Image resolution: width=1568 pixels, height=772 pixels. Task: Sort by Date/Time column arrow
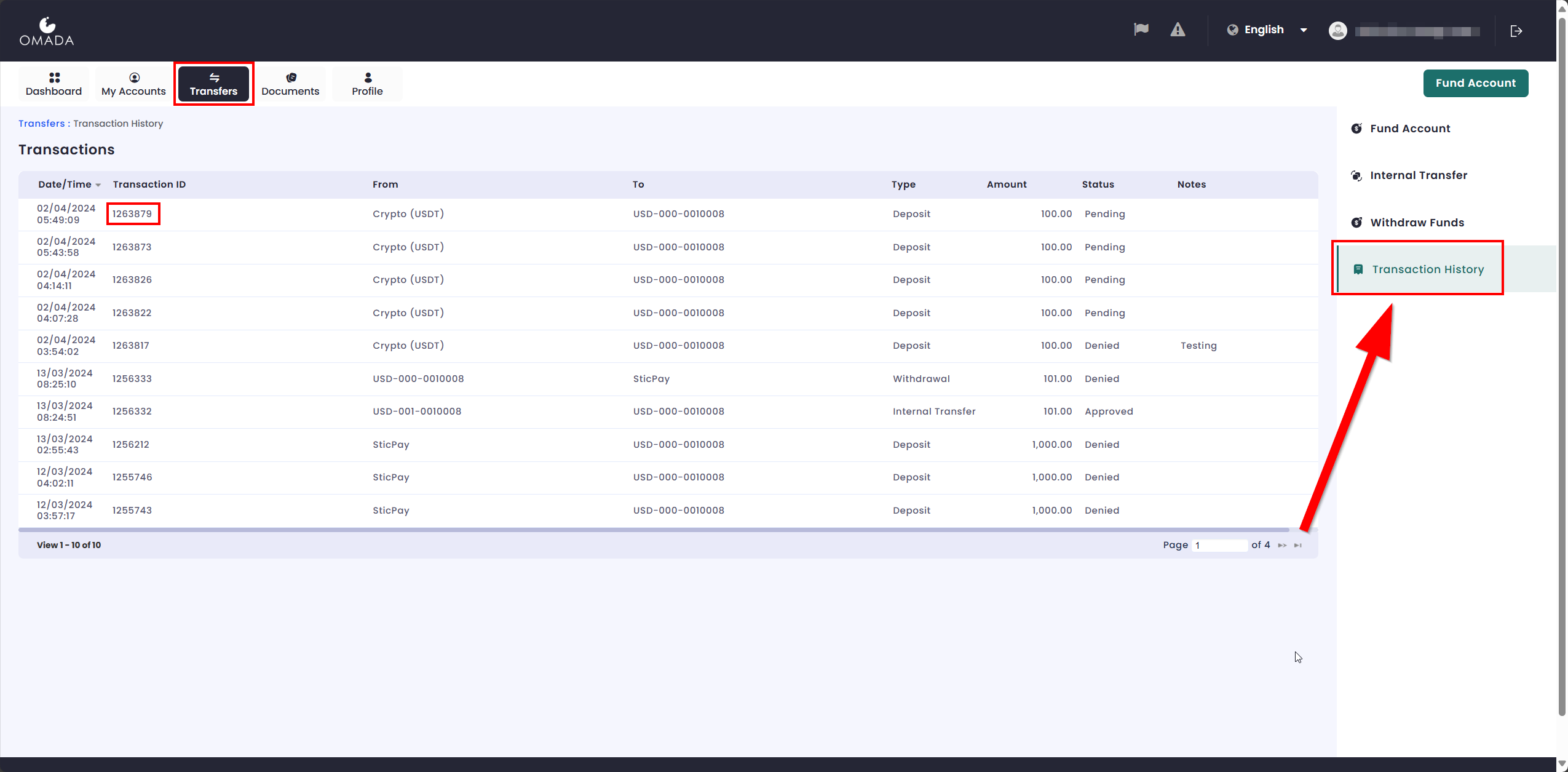click(98, 185)
